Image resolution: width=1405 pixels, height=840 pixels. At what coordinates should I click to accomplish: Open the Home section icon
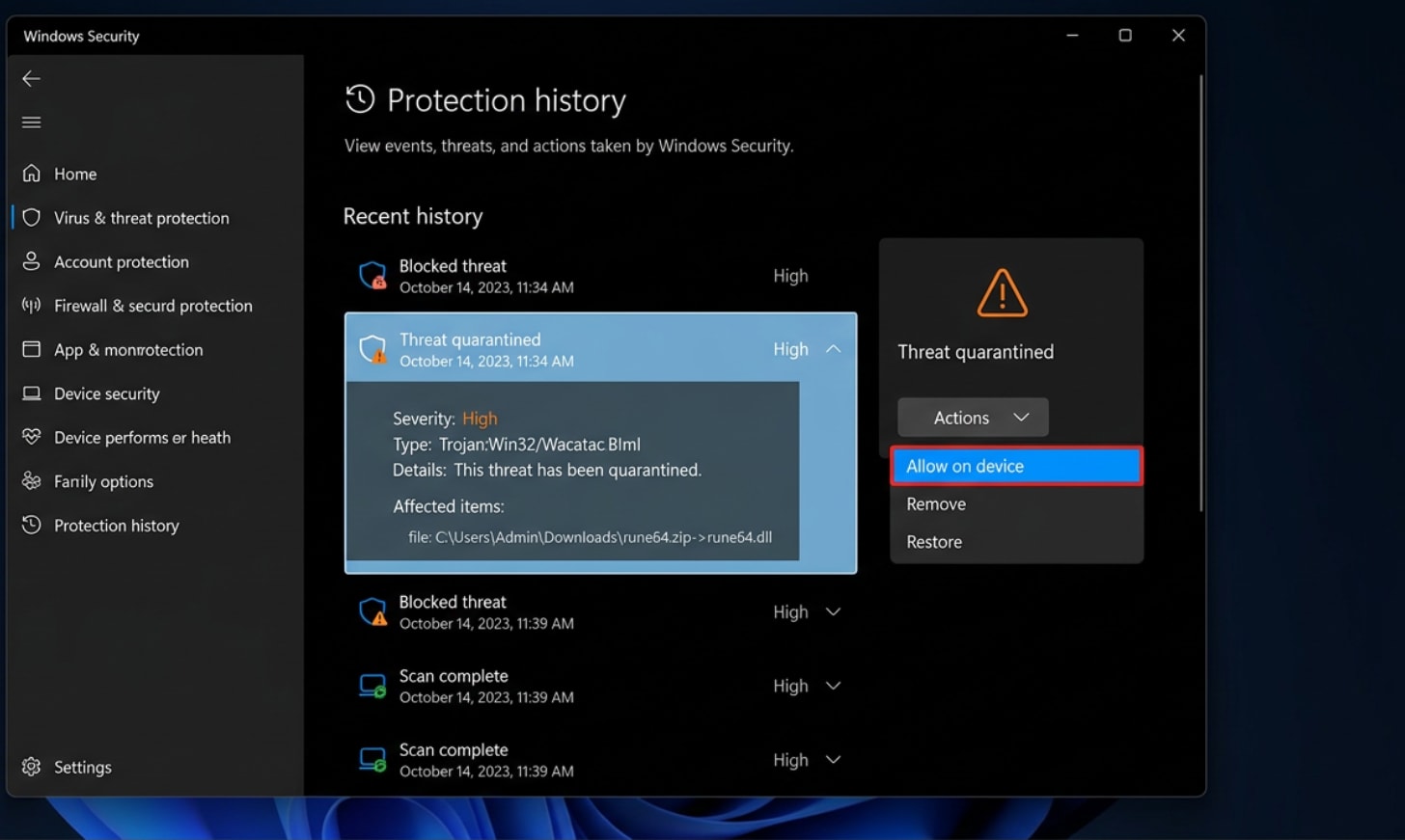coord(32,174)
